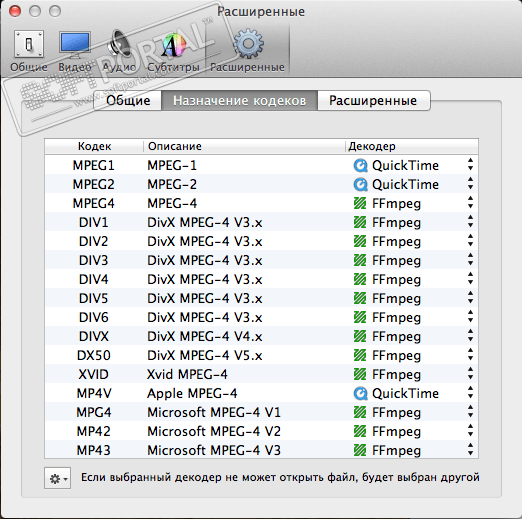Select the DIVX codec cell

[94, 336]
